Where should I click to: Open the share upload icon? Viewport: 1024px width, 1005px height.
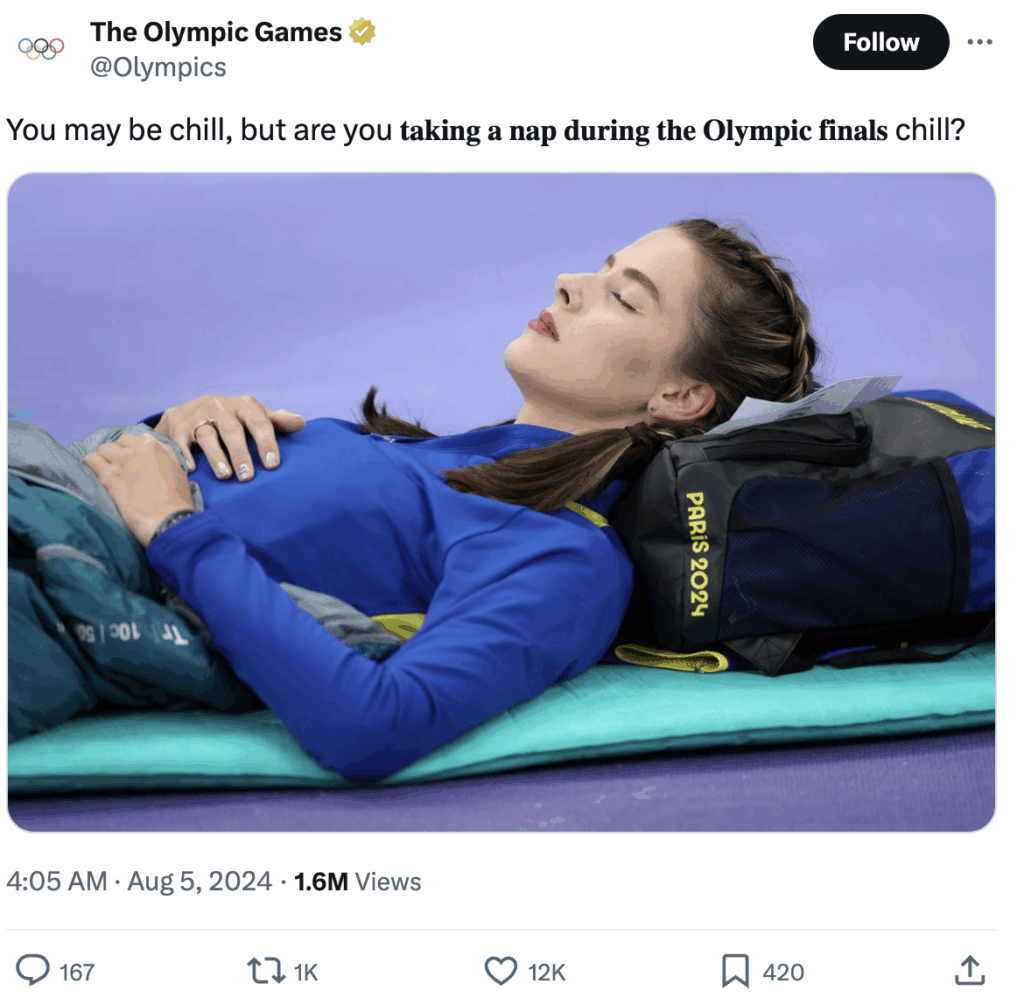click(x=970, y=970)
